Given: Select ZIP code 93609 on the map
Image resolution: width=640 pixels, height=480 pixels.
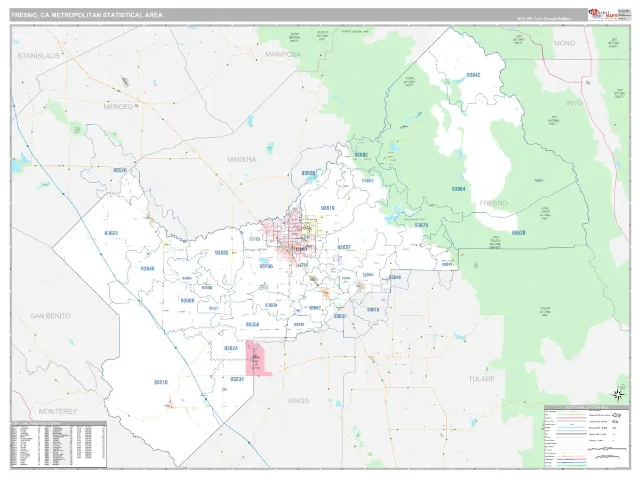Looking at the screenshot, I should [x=271, y=305].
